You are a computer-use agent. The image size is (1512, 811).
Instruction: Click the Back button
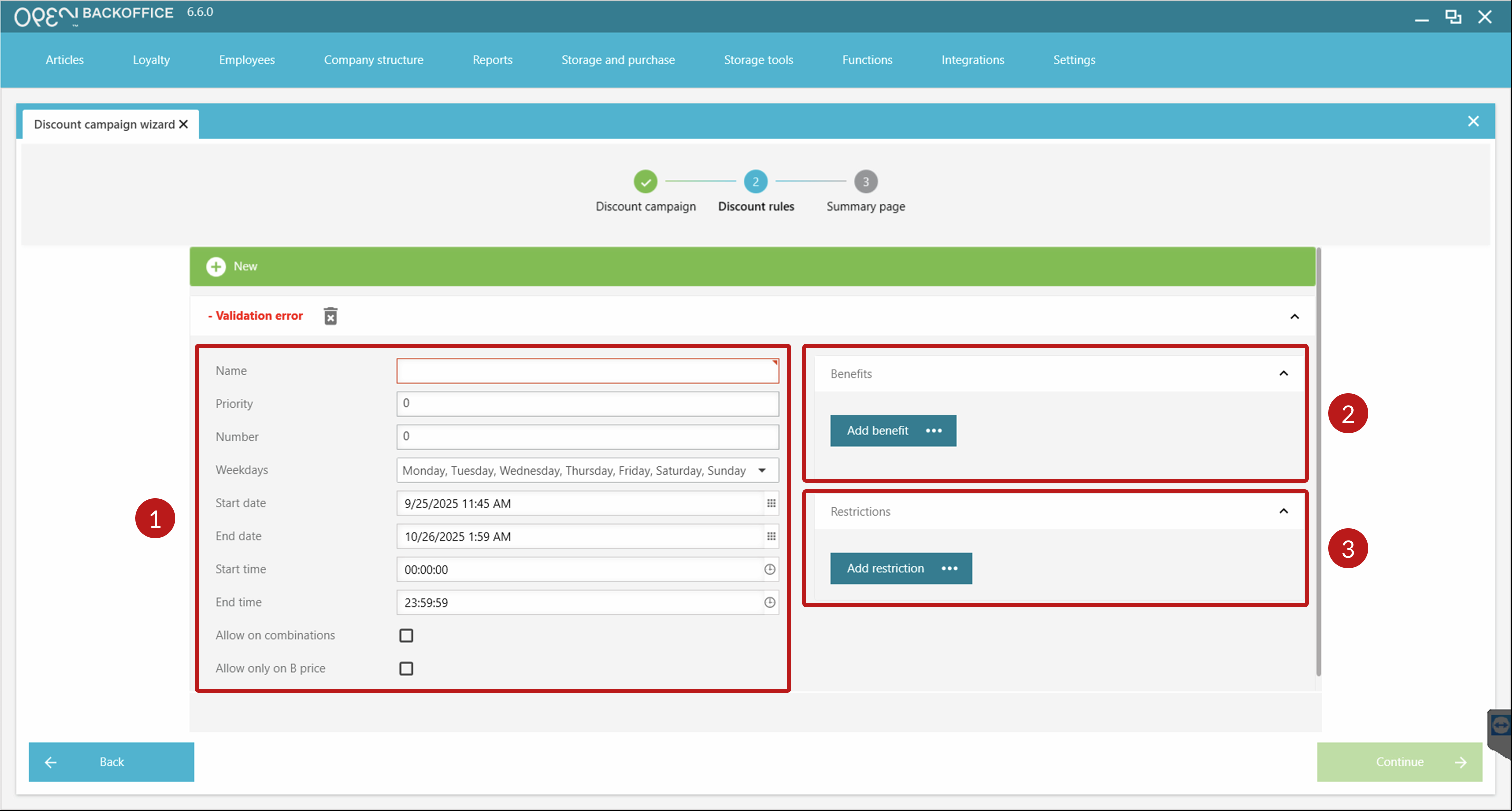click(x=111, y=761)
